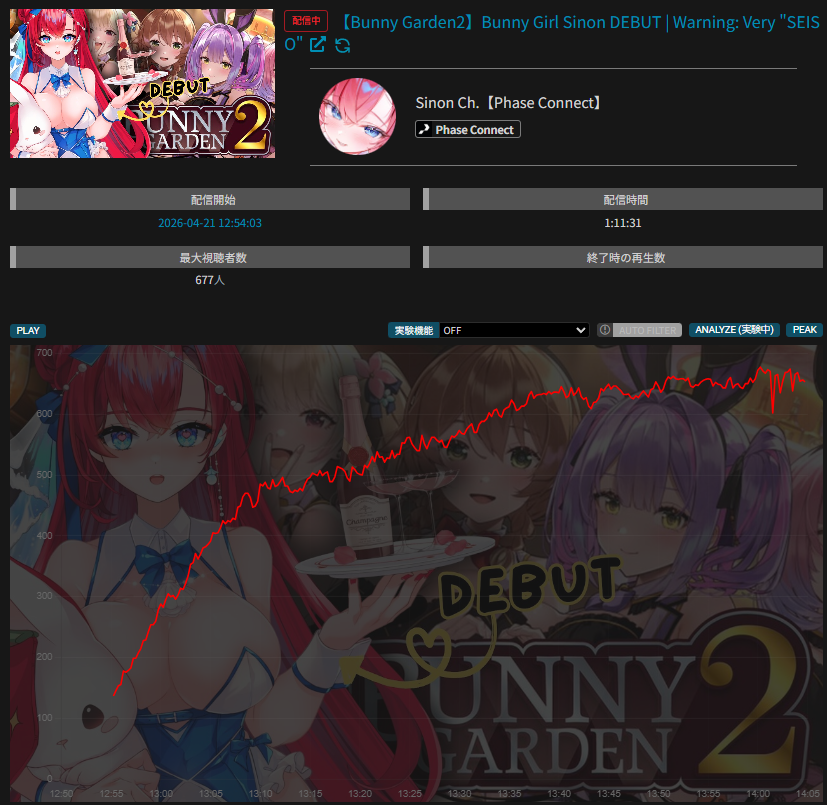Click the 配信開始 header bar

210,199
